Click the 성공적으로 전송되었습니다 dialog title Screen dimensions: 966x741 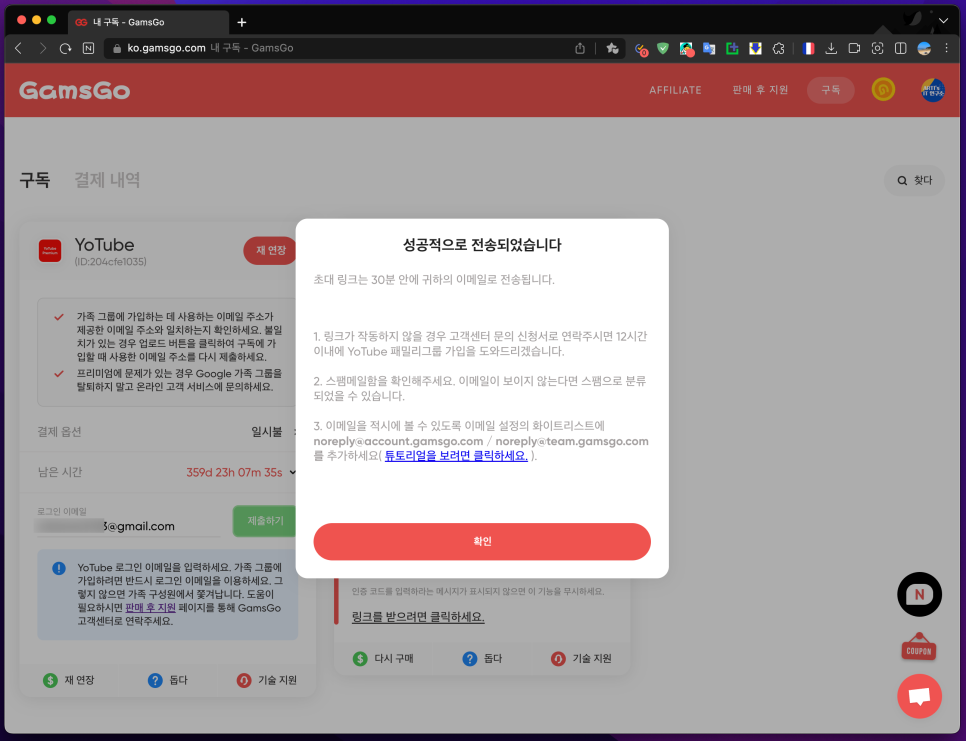point(482,245)
